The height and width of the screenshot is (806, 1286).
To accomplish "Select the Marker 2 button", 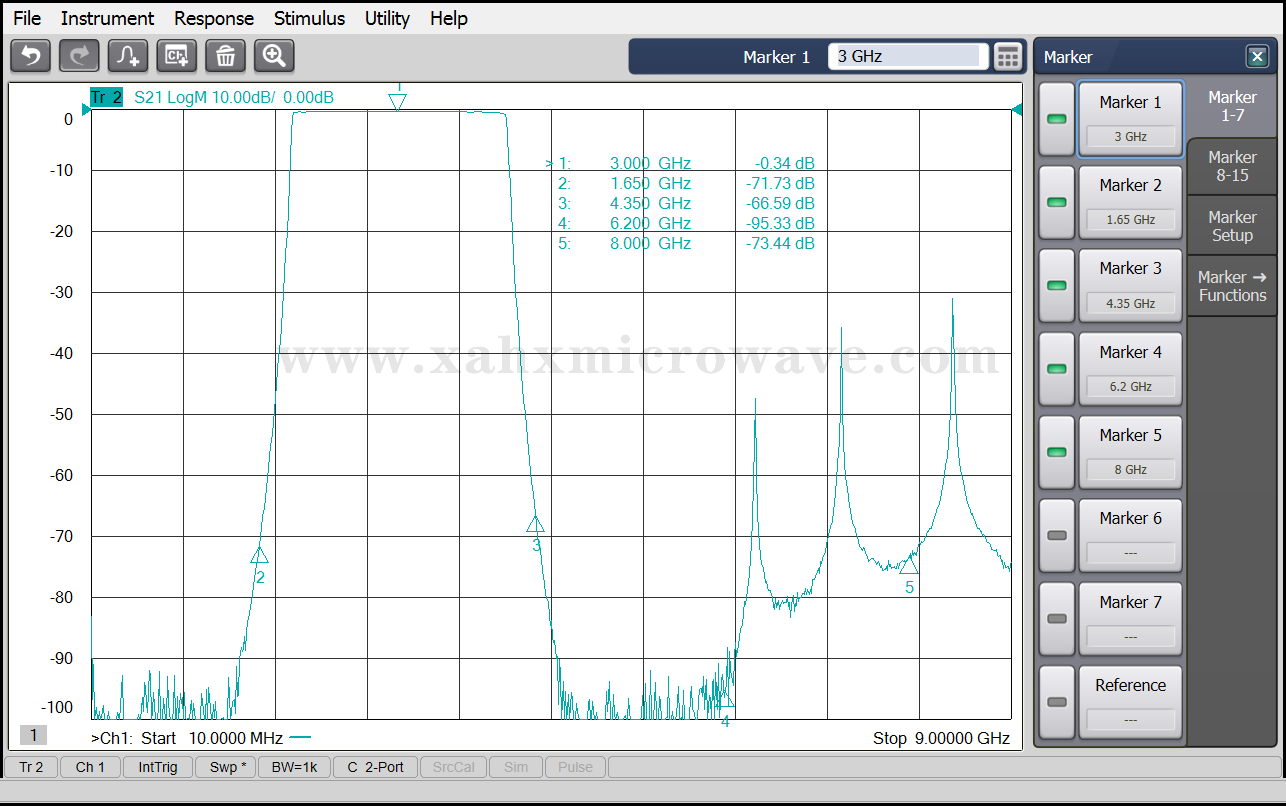I will [1130, 202].
